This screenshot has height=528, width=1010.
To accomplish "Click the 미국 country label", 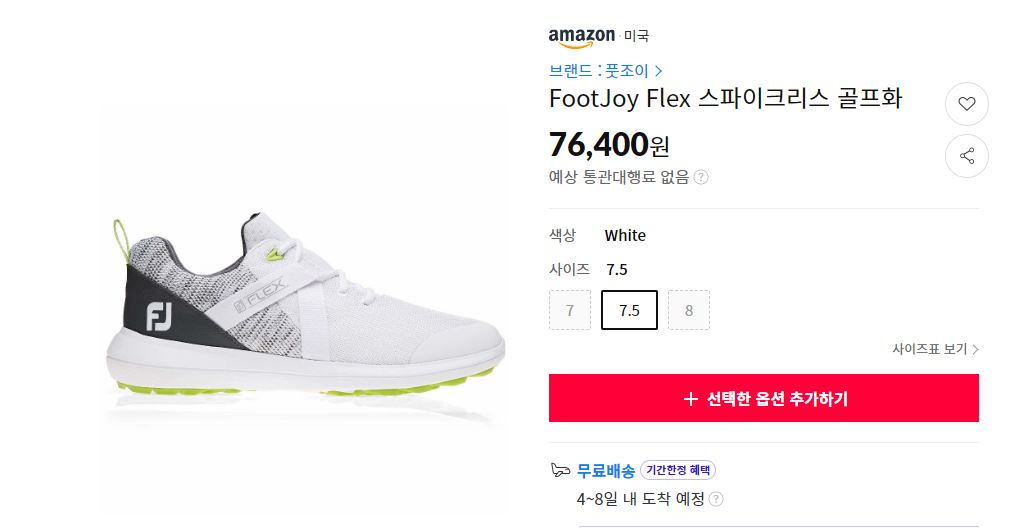I will click(x=637, y=37).
